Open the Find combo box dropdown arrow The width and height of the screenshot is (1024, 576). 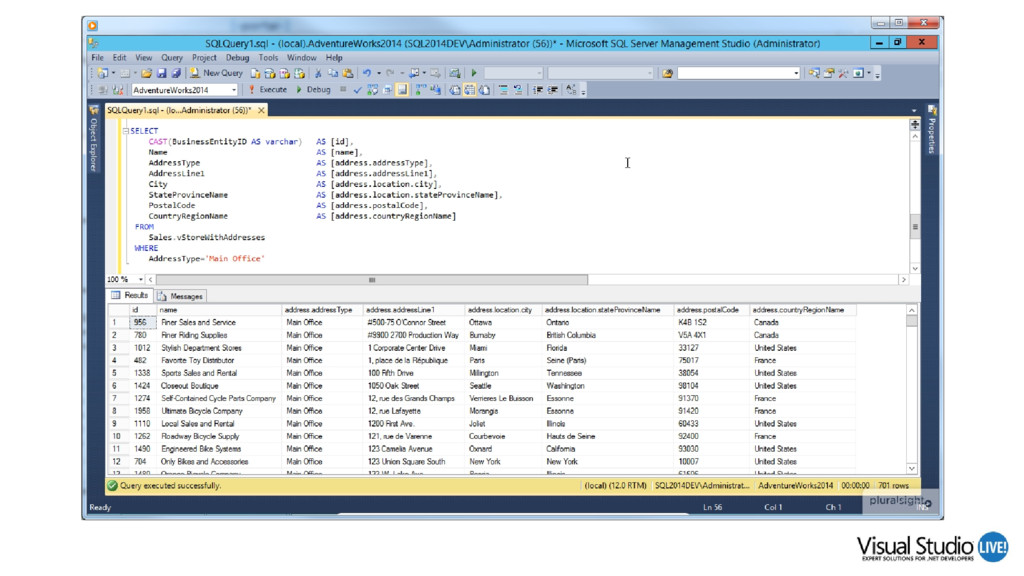pos(795,73)
